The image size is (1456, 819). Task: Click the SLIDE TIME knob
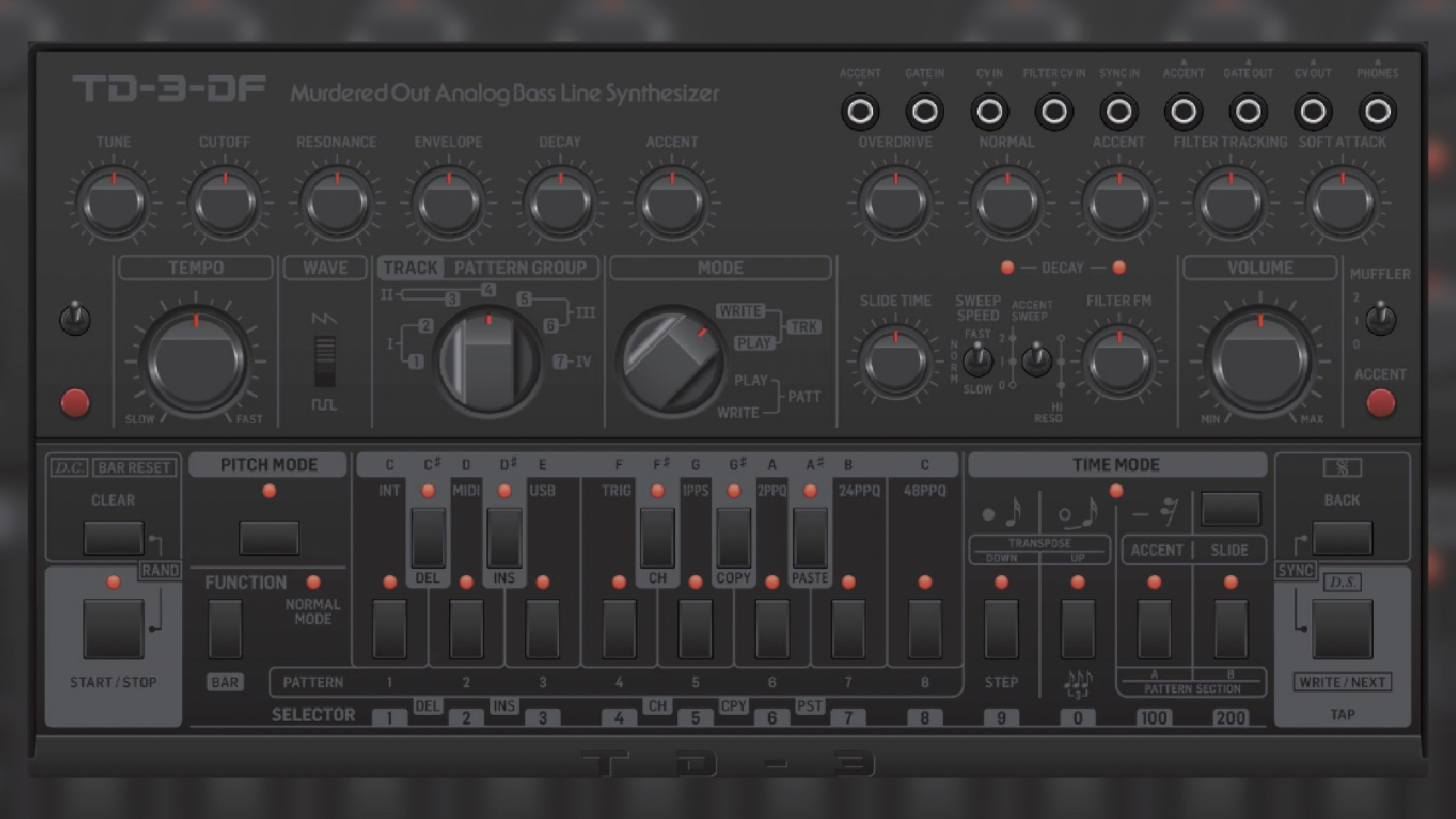pyautogui.click(x=896, y=361)
